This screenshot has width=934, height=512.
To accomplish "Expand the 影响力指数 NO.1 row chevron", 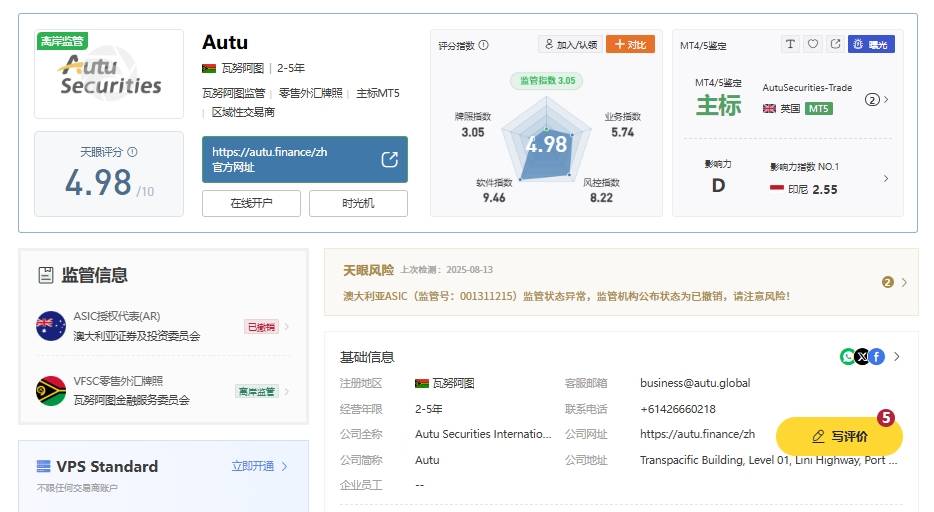I will click(x=886, y=178).
